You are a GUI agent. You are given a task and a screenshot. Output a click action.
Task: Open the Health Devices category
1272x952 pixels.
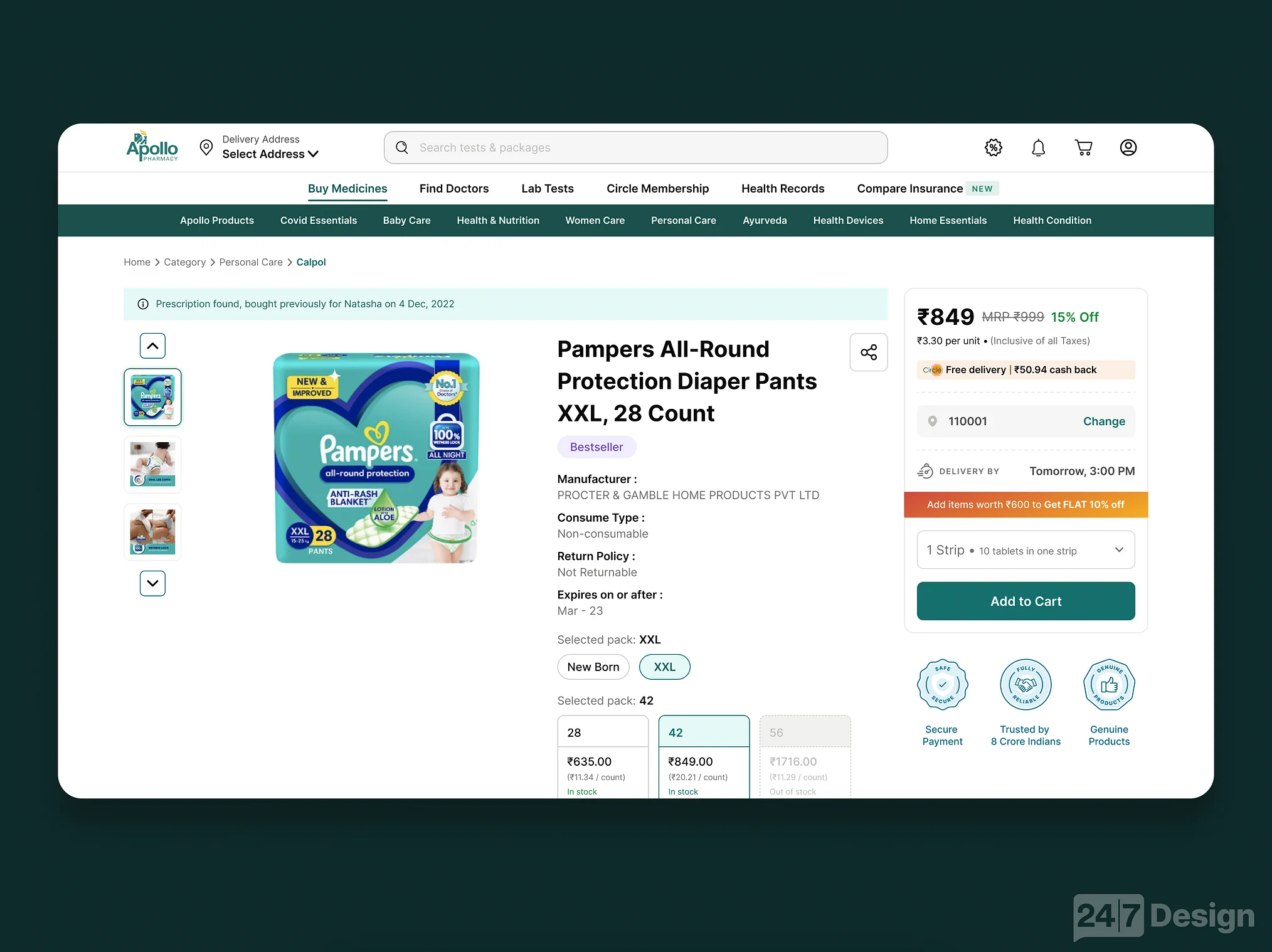848,221
